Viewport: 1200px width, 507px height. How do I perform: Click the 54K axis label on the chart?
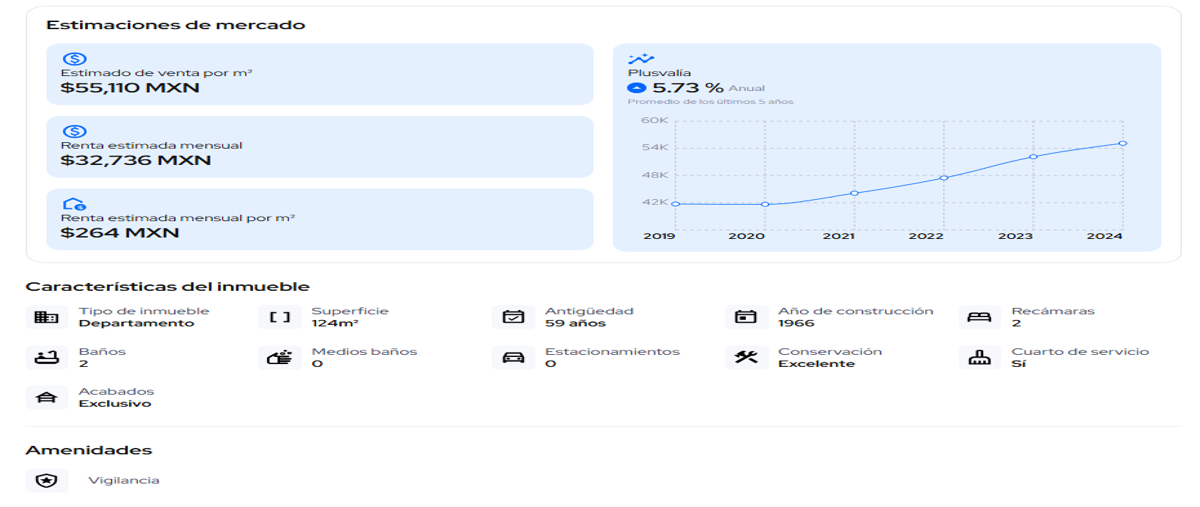(654, 148)
